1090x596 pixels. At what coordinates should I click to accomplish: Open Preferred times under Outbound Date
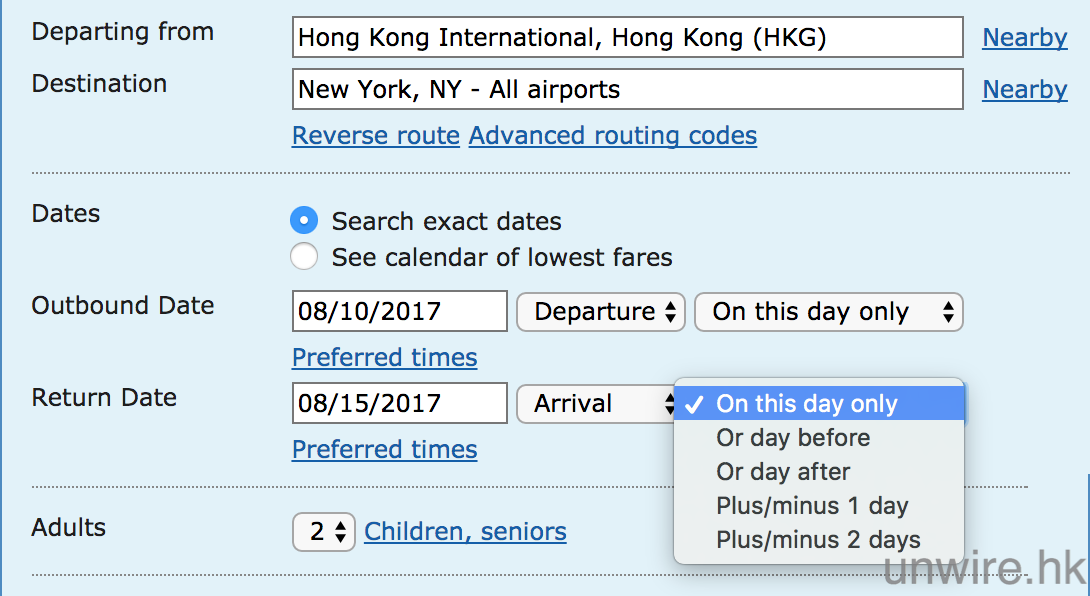385,358
